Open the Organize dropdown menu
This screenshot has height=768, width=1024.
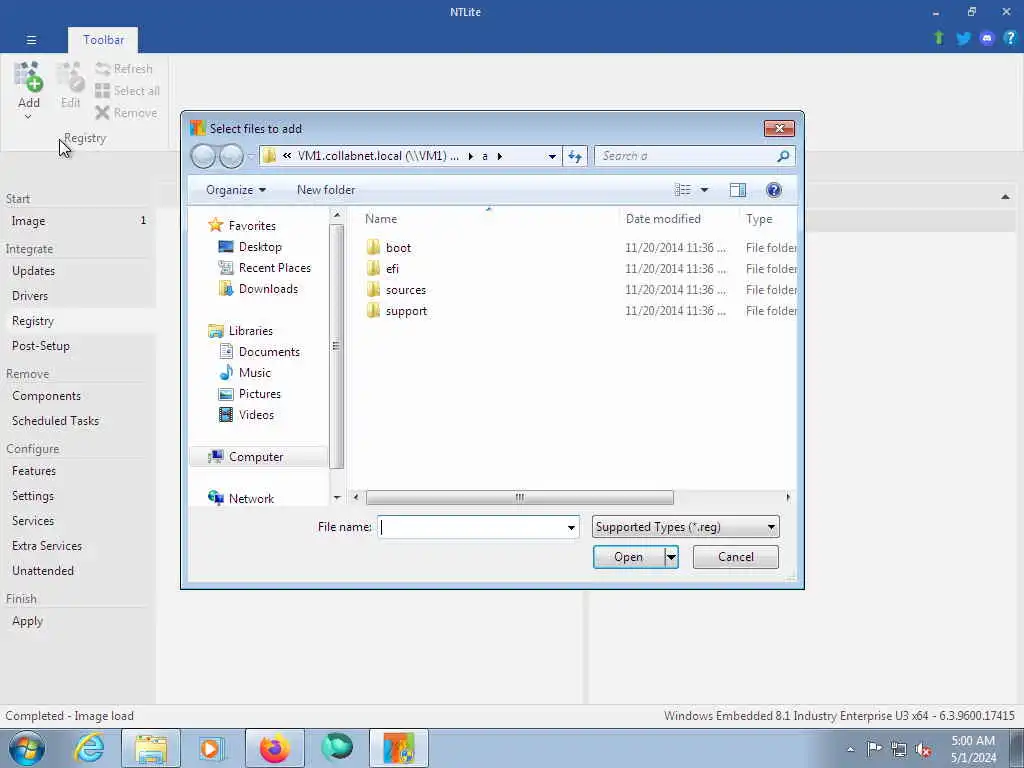coord(236,190)
